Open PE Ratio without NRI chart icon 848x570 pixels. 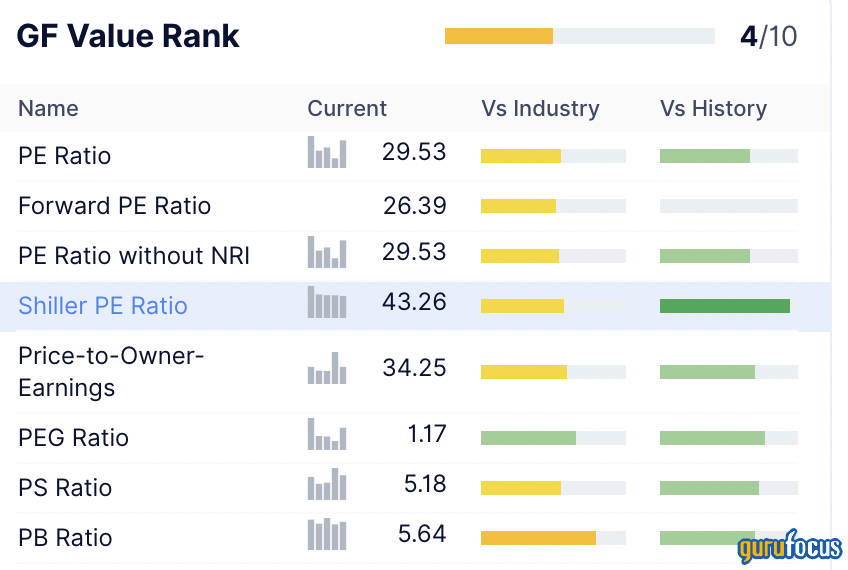tap(327, 252)
